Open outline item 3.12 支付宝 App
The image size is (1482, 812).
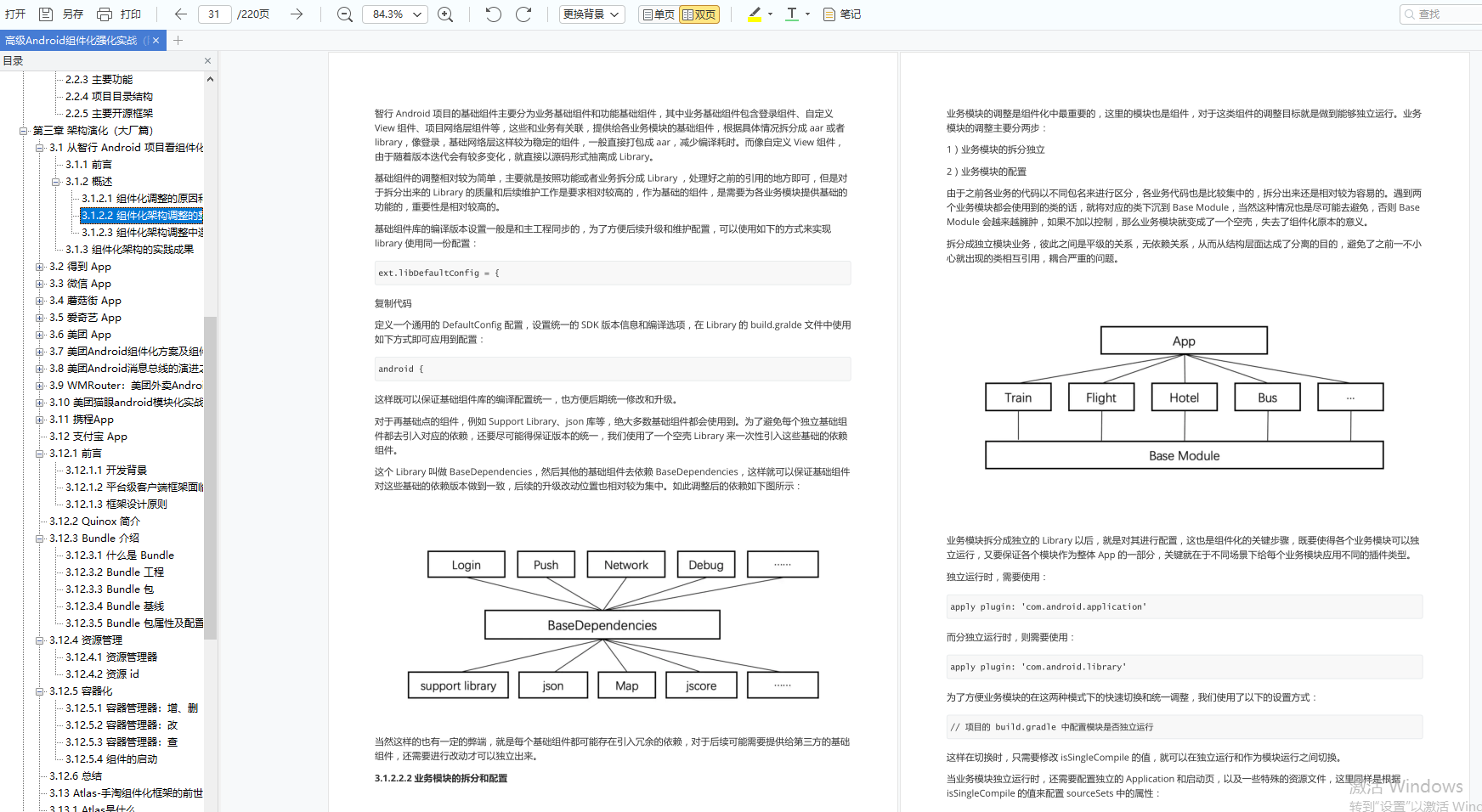coord(88,436)
